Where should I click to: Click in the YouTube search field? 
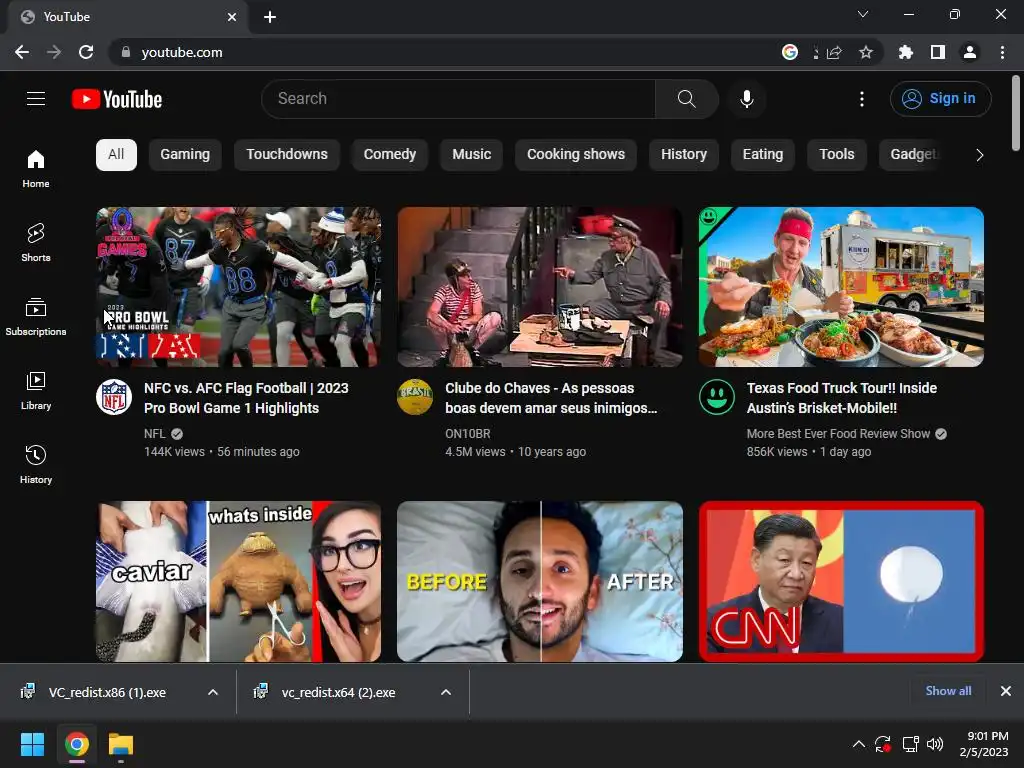[x=458, y=99]
